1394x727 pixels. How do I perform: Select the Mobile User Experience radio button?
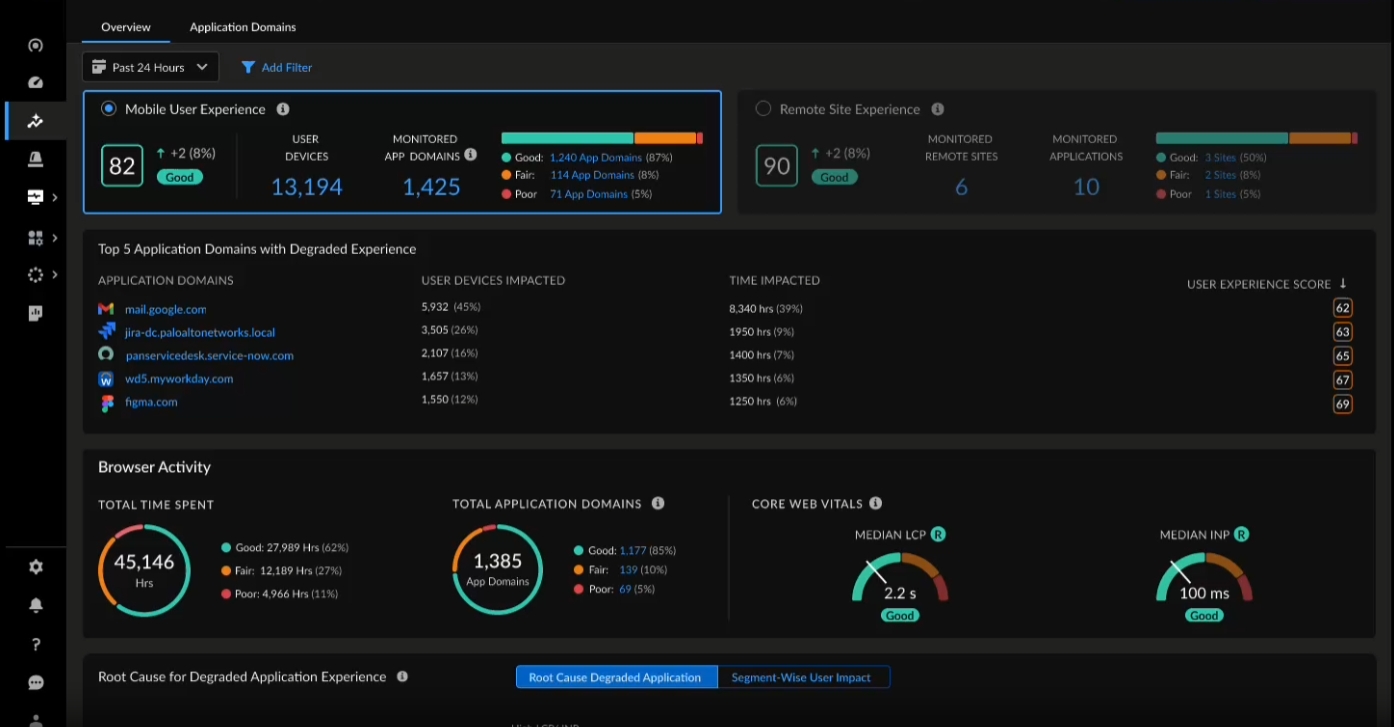(108, 109)
